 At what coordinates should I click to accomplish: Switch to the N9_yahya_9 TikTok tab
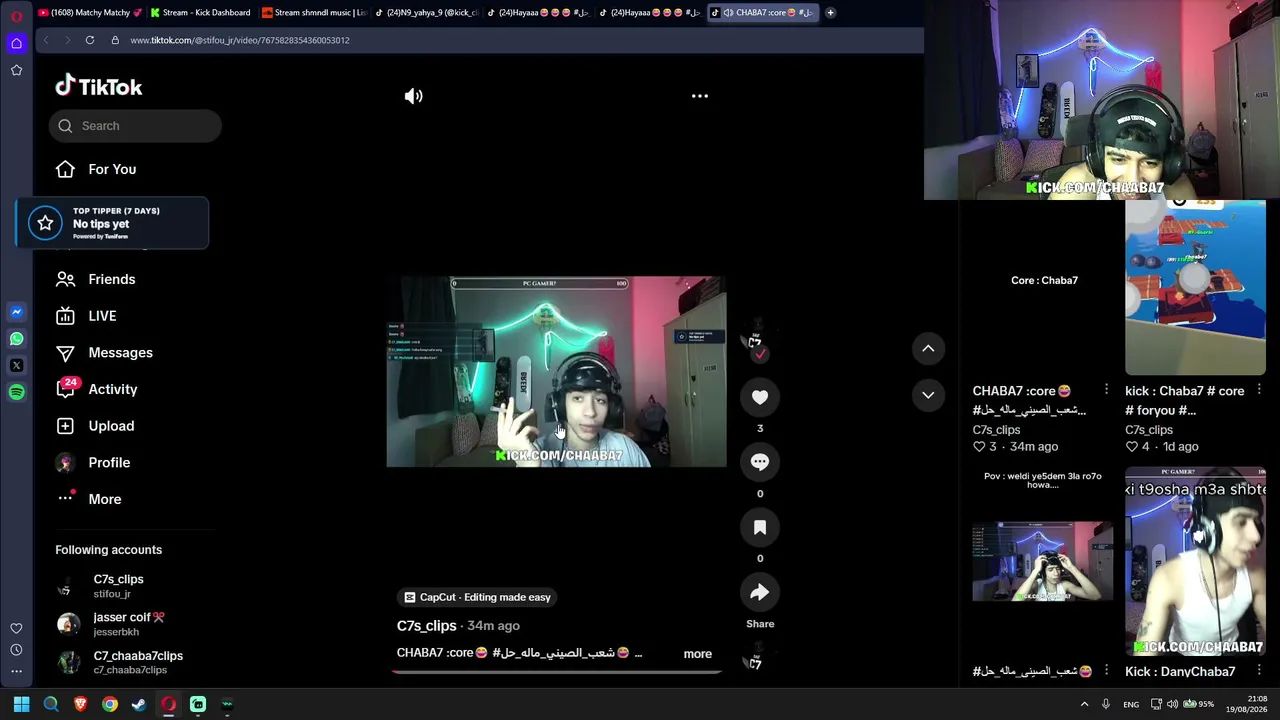click(426, 13)
